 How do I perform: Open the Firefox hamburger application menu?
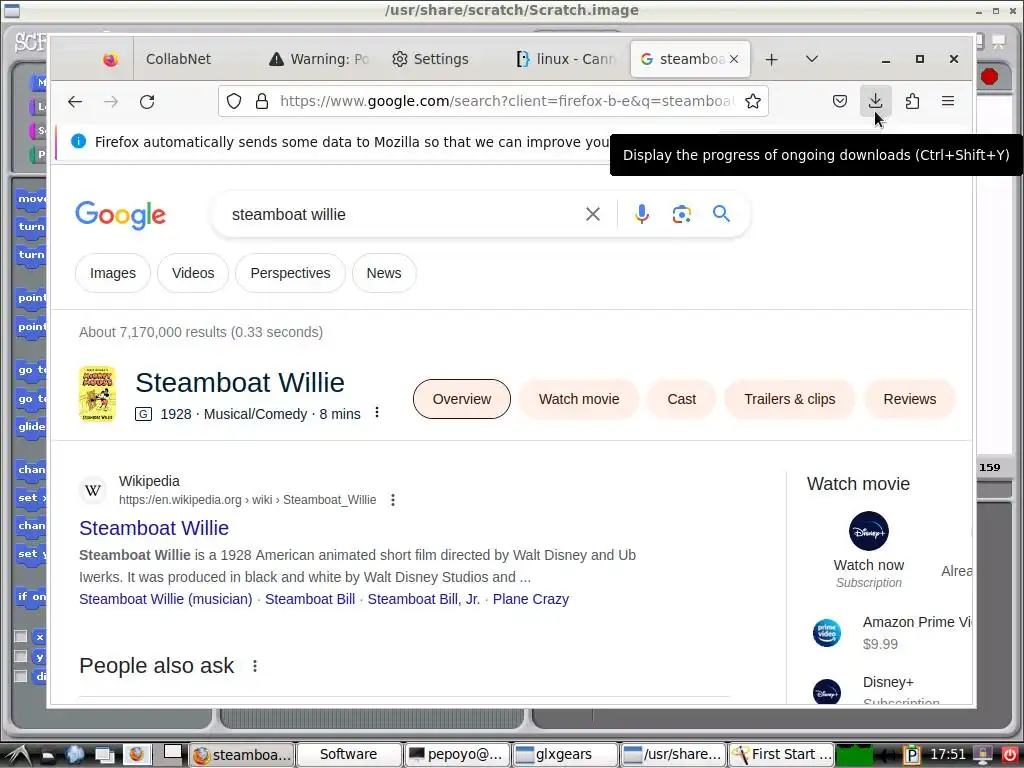coord(948,101)
